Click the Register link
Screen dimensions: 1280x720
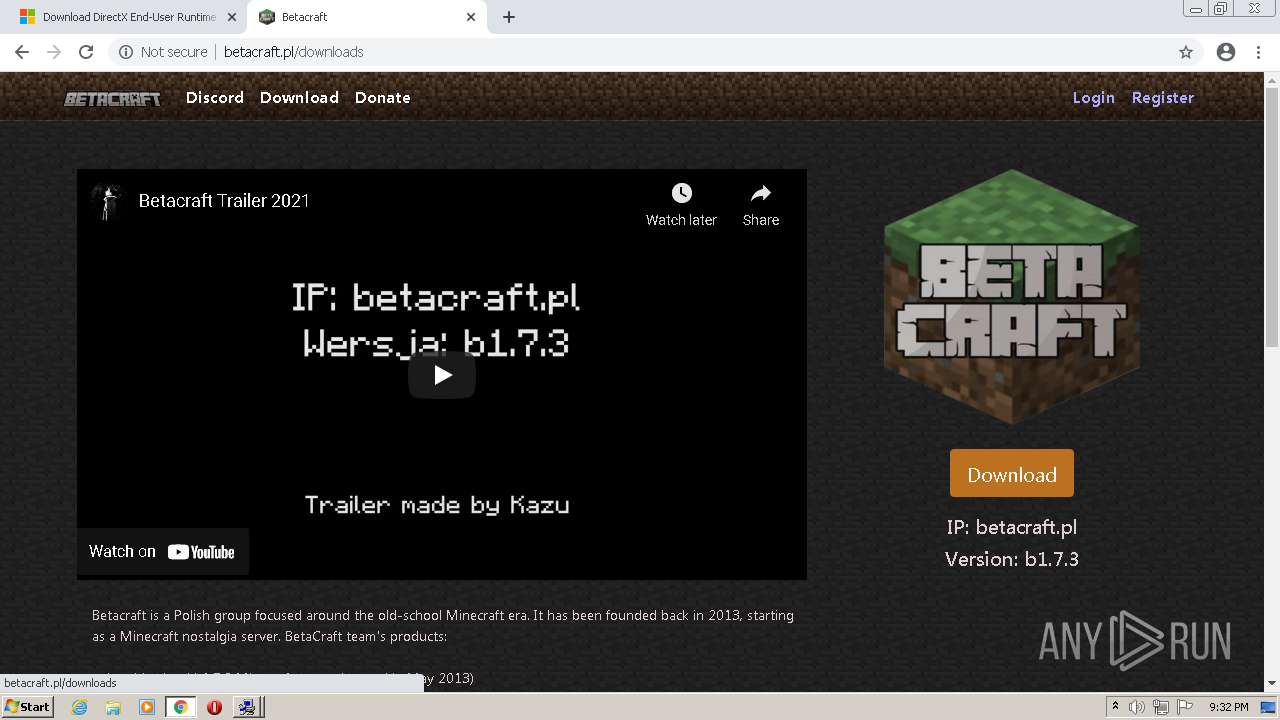click(1163, 97)
